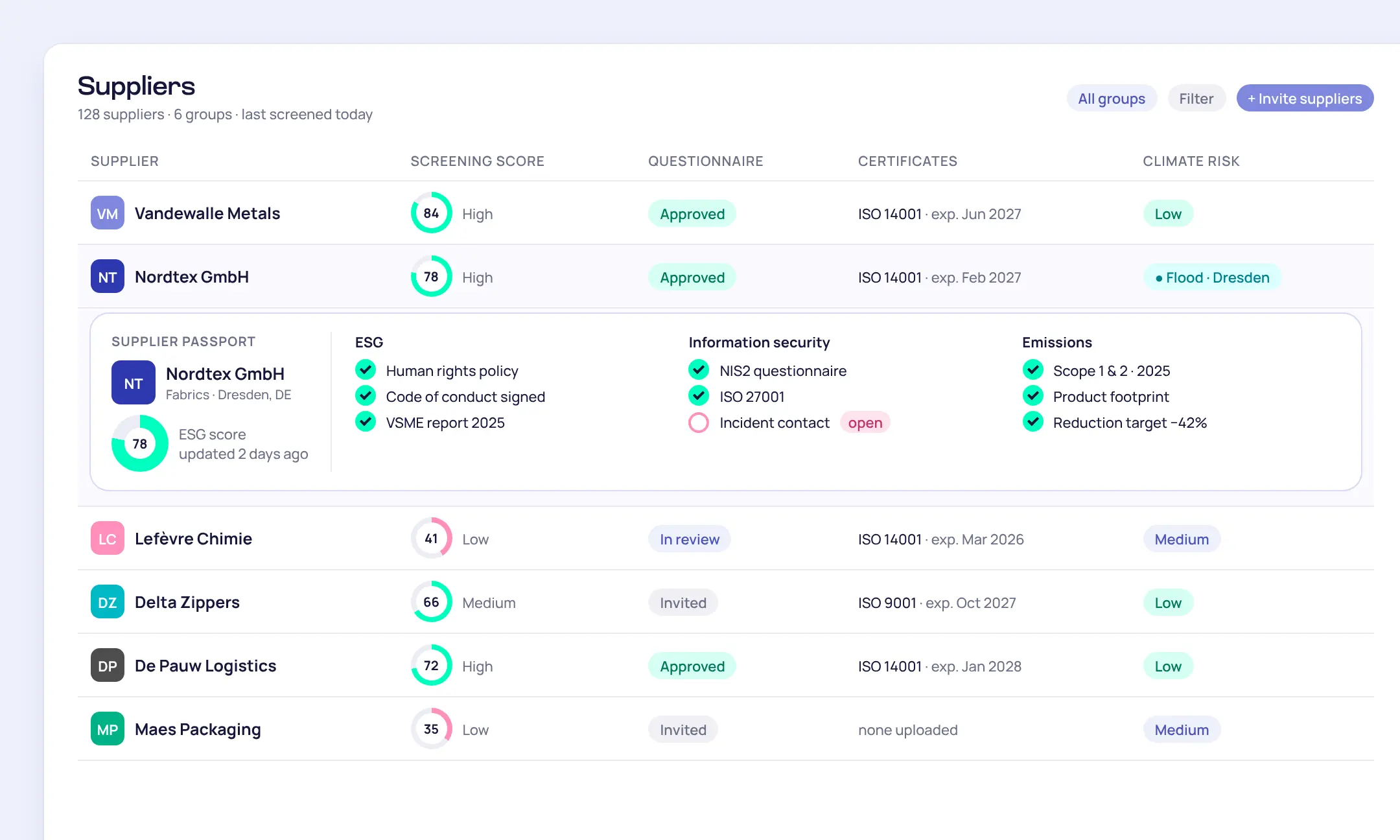Click the large NT avatar in supplier passport

134,383
